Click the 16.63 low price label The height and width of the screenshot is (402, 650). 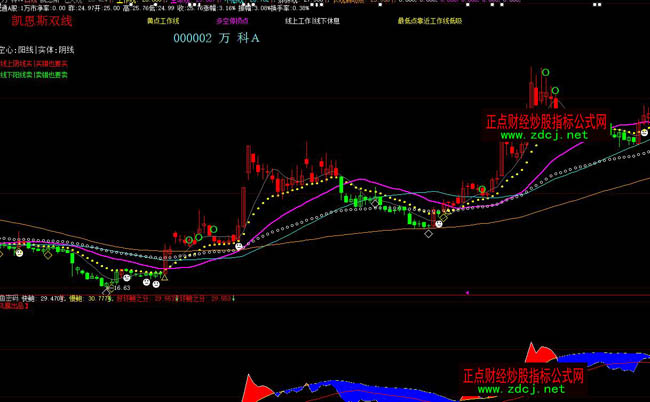pos(122,288)
